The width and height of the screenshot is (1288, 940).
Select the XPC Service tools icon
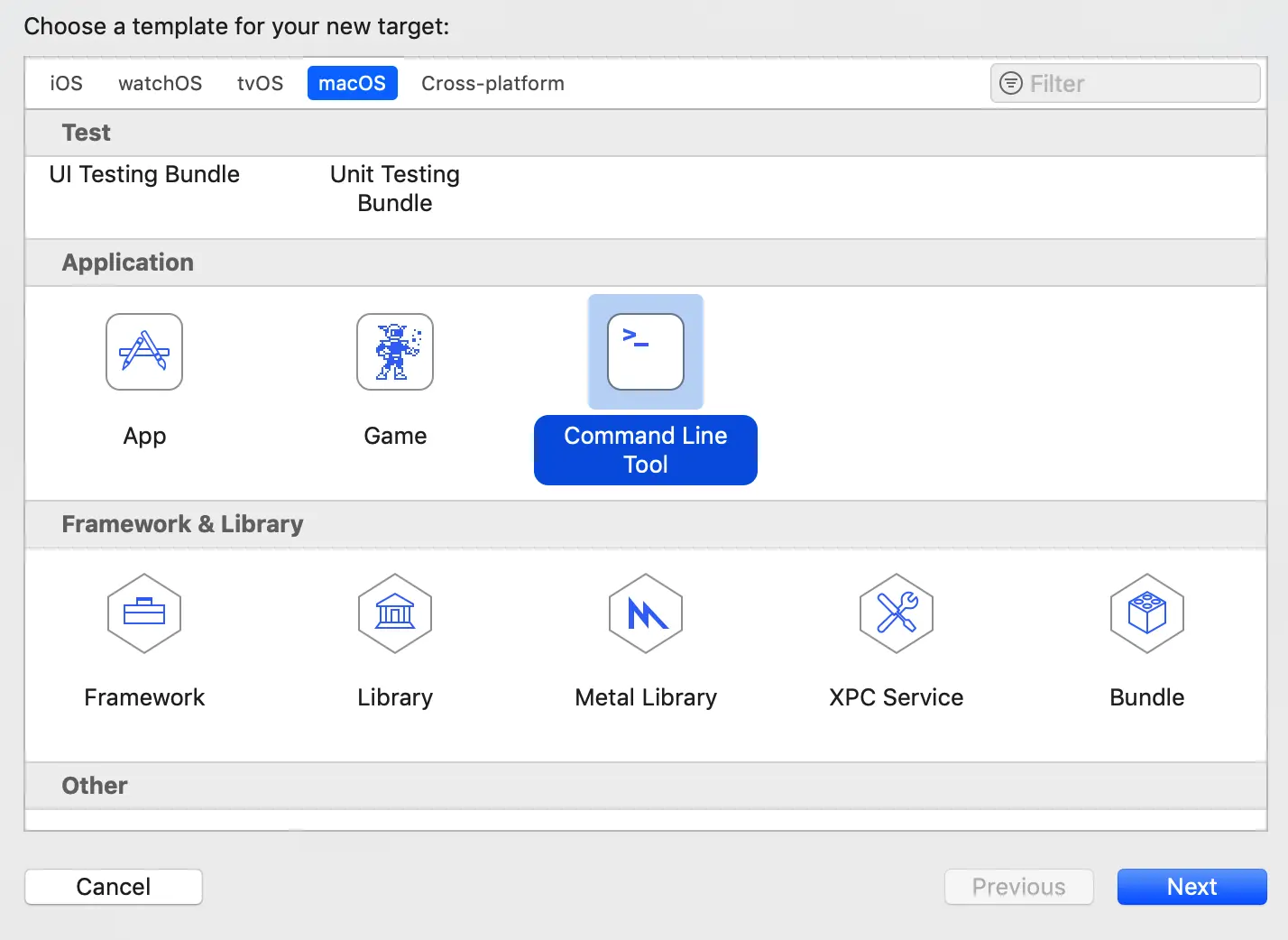[897, 613]
